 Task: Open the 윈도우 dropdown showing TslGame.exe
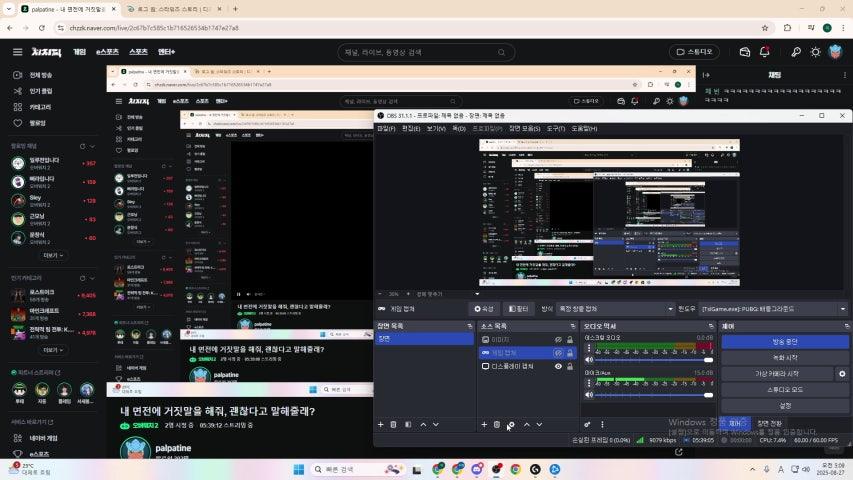click(x=774, y=309)
